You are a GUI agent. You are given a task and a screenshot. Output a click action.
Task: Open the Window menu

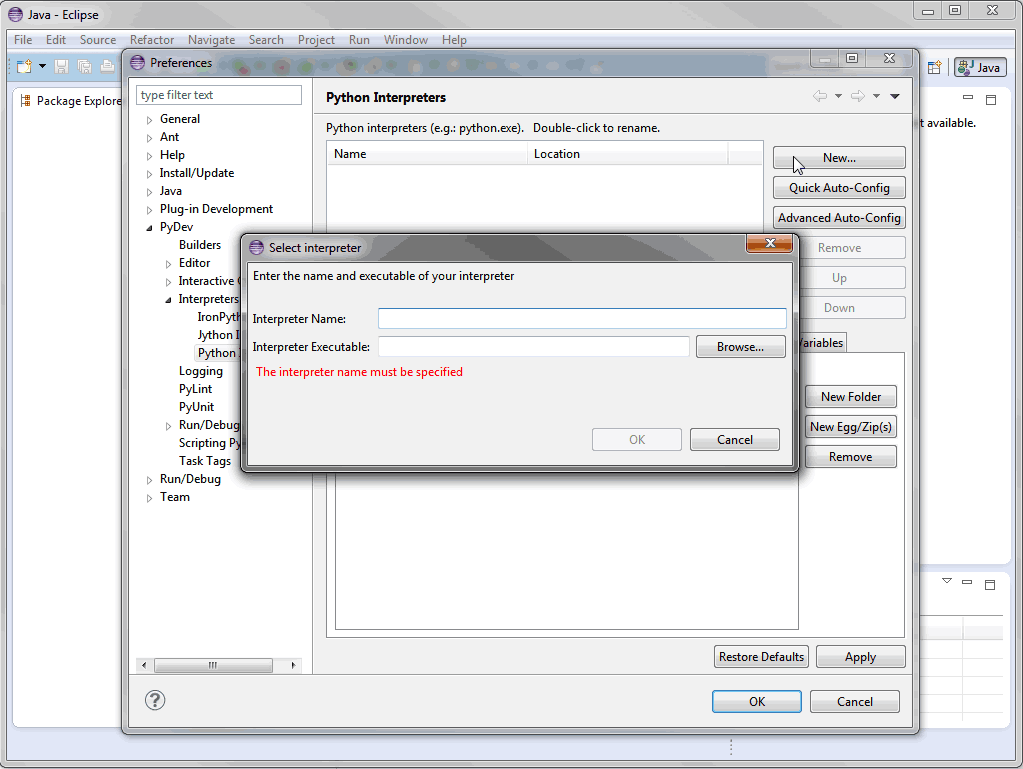(x=405, y=40)
